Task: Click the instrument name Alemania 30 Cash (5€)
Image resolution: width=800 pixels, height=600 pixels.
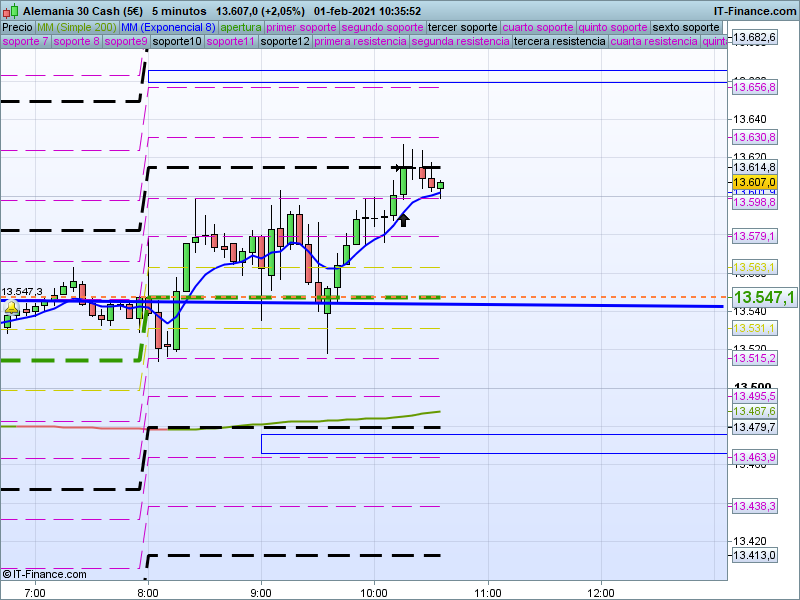Action: (x=83, y=11)
